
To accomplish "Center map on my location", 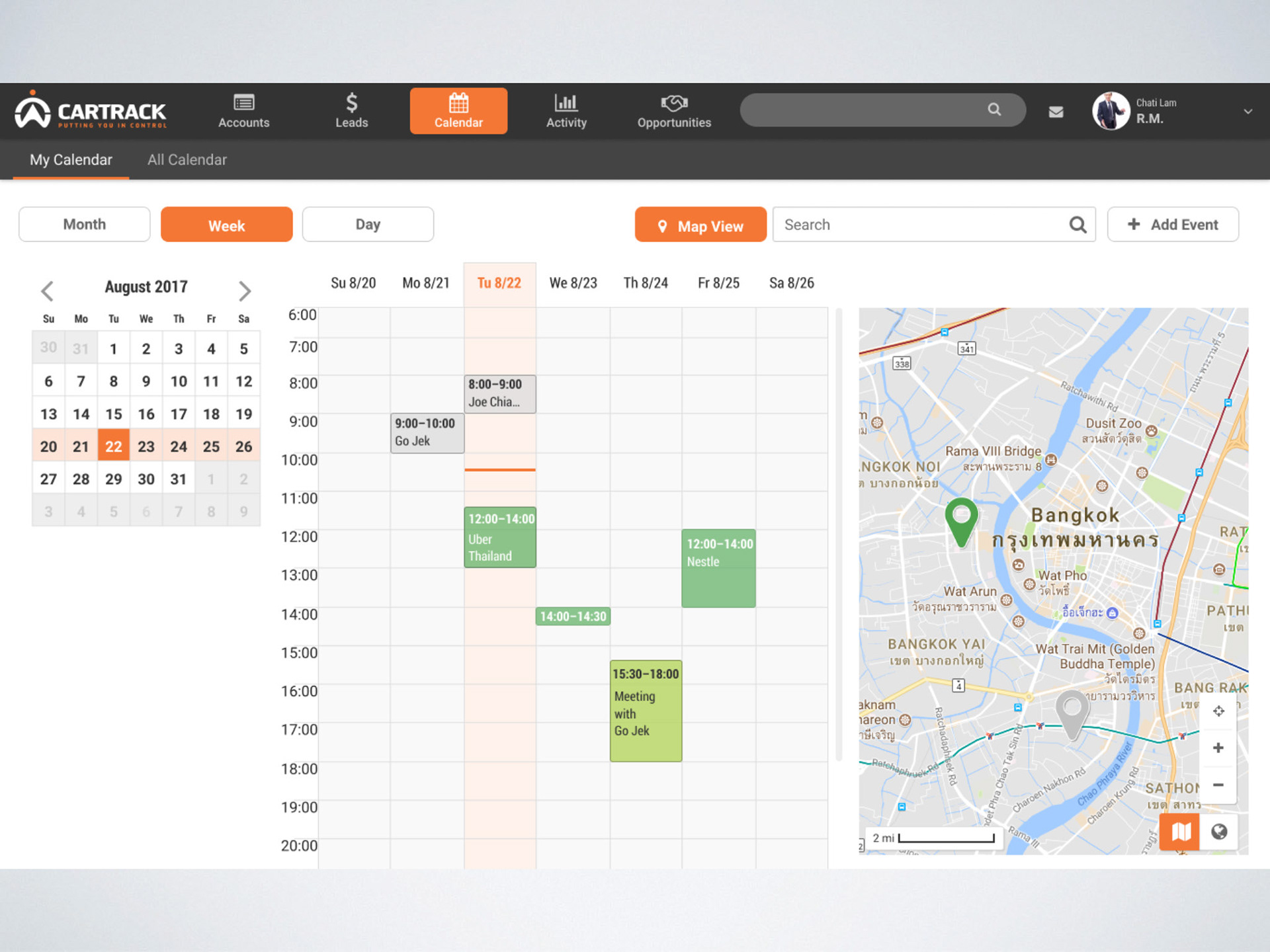I will [x=1218, y=711].
